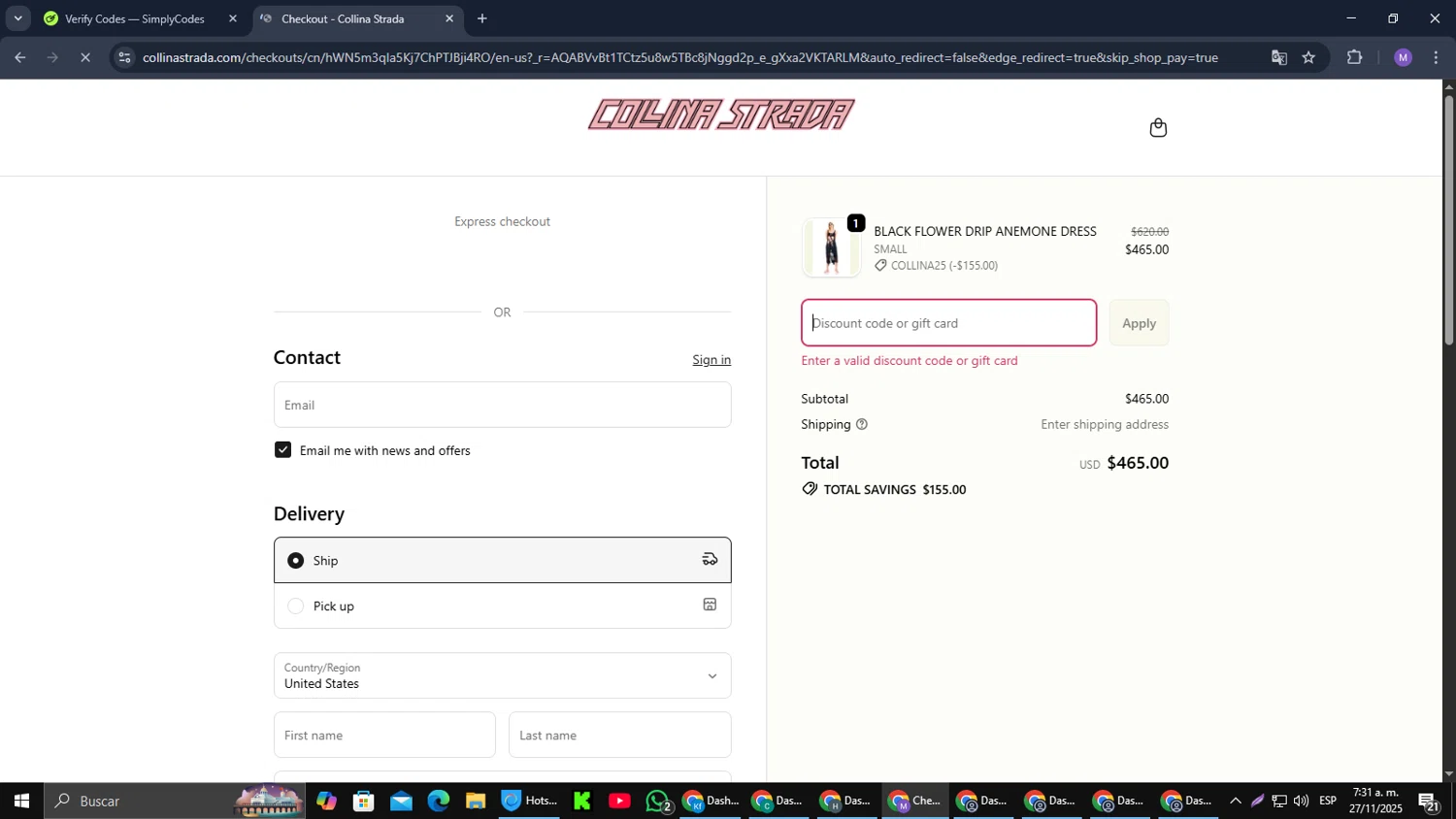
Task: Click the Enter shipping address text
Action: tap(1105, 424)
